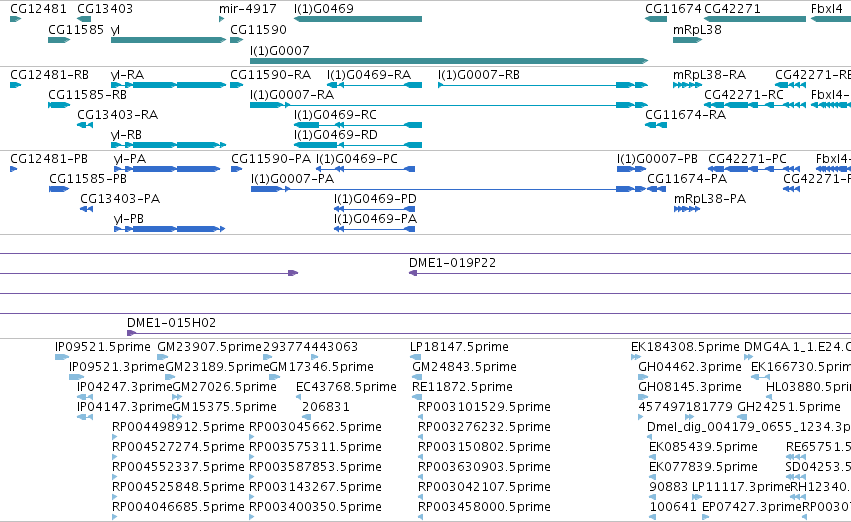Select the CG11674 gene label
851x522 pixels.
(672, 9)
